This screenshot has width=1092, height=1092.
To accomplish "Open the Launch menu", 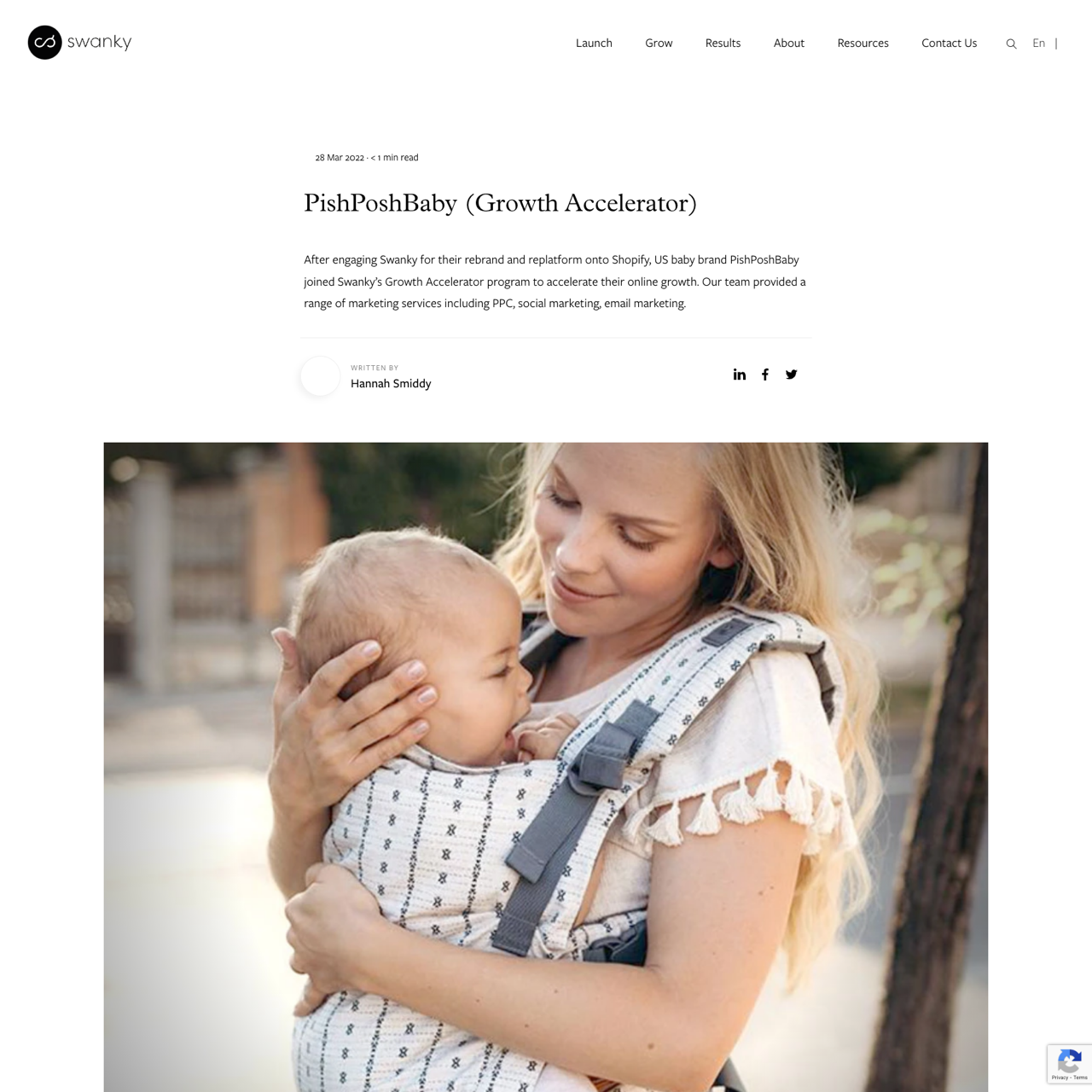I will pyautogui.click(x=594, y=43).
